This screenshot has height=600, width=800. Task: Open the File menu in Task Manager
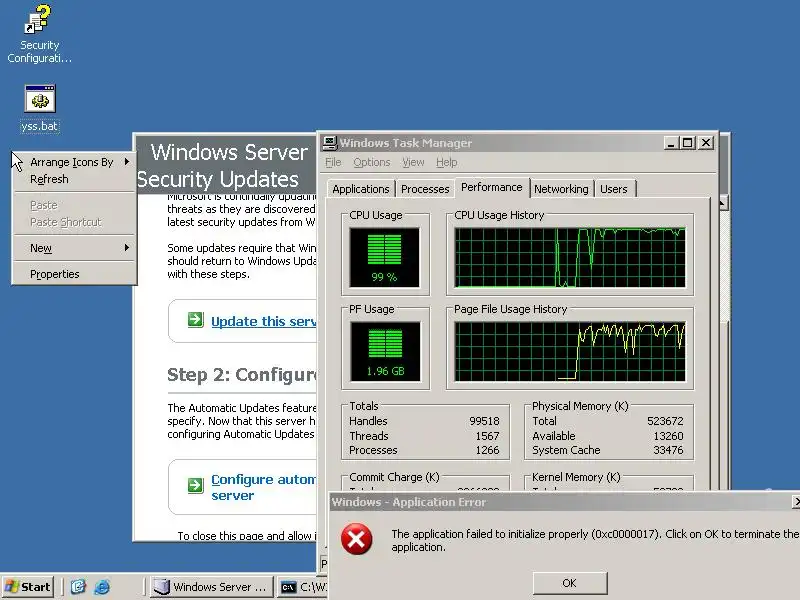coord(333,162)
